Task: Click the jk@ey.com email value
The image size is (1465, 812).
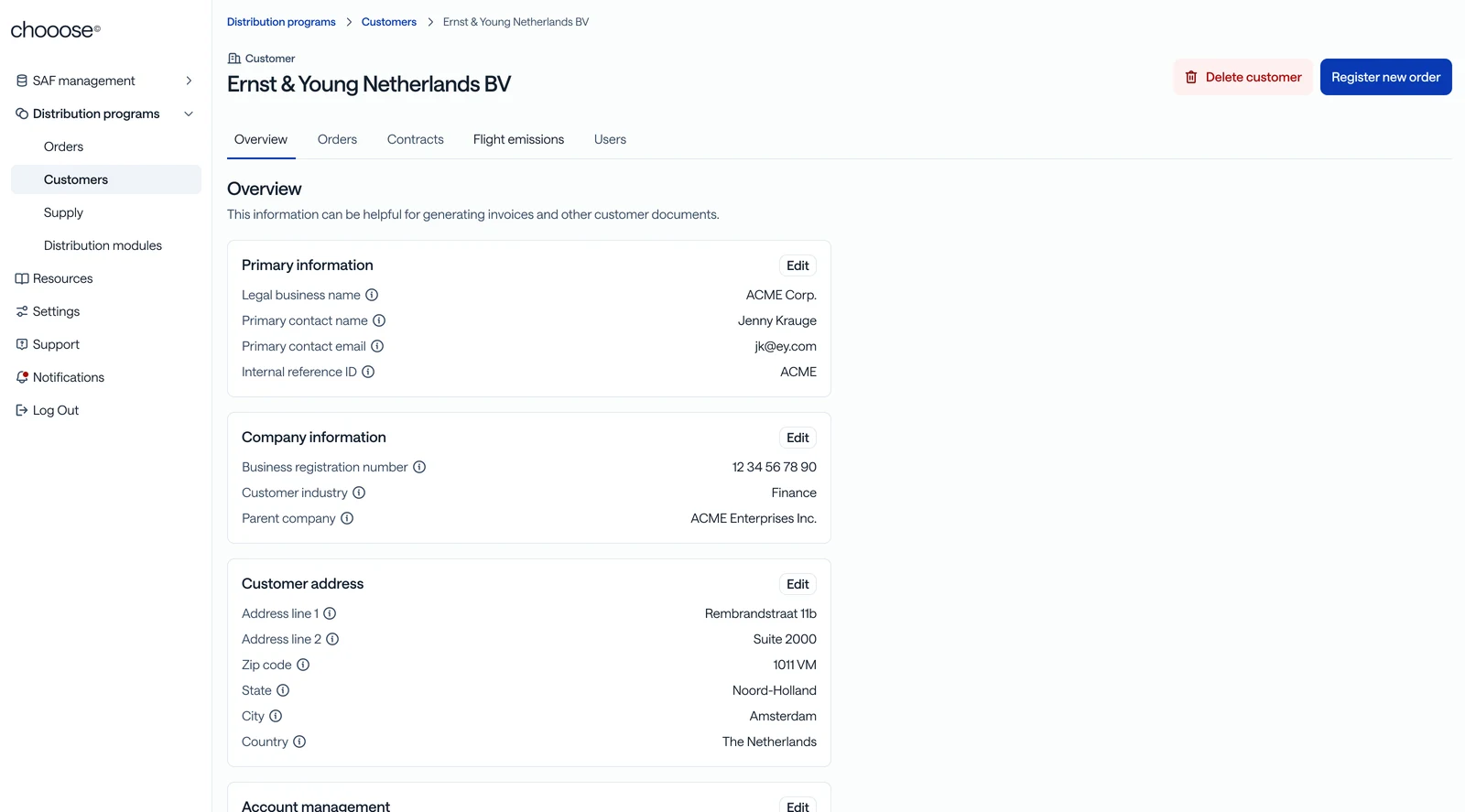Action: 786,346
